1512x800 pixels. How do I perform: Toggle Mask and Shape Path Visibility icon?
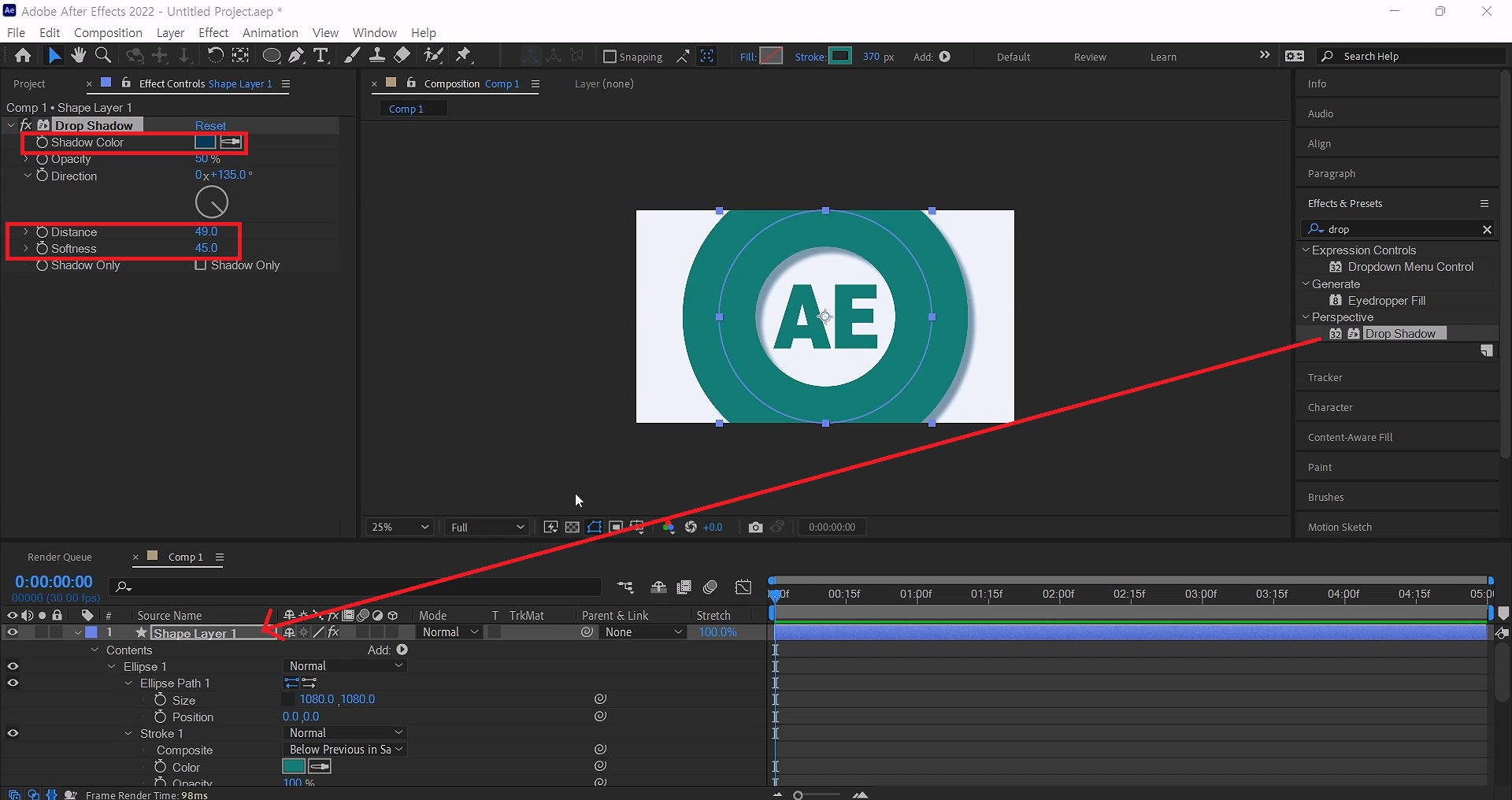pyautogui.click(x=595, y=527)
